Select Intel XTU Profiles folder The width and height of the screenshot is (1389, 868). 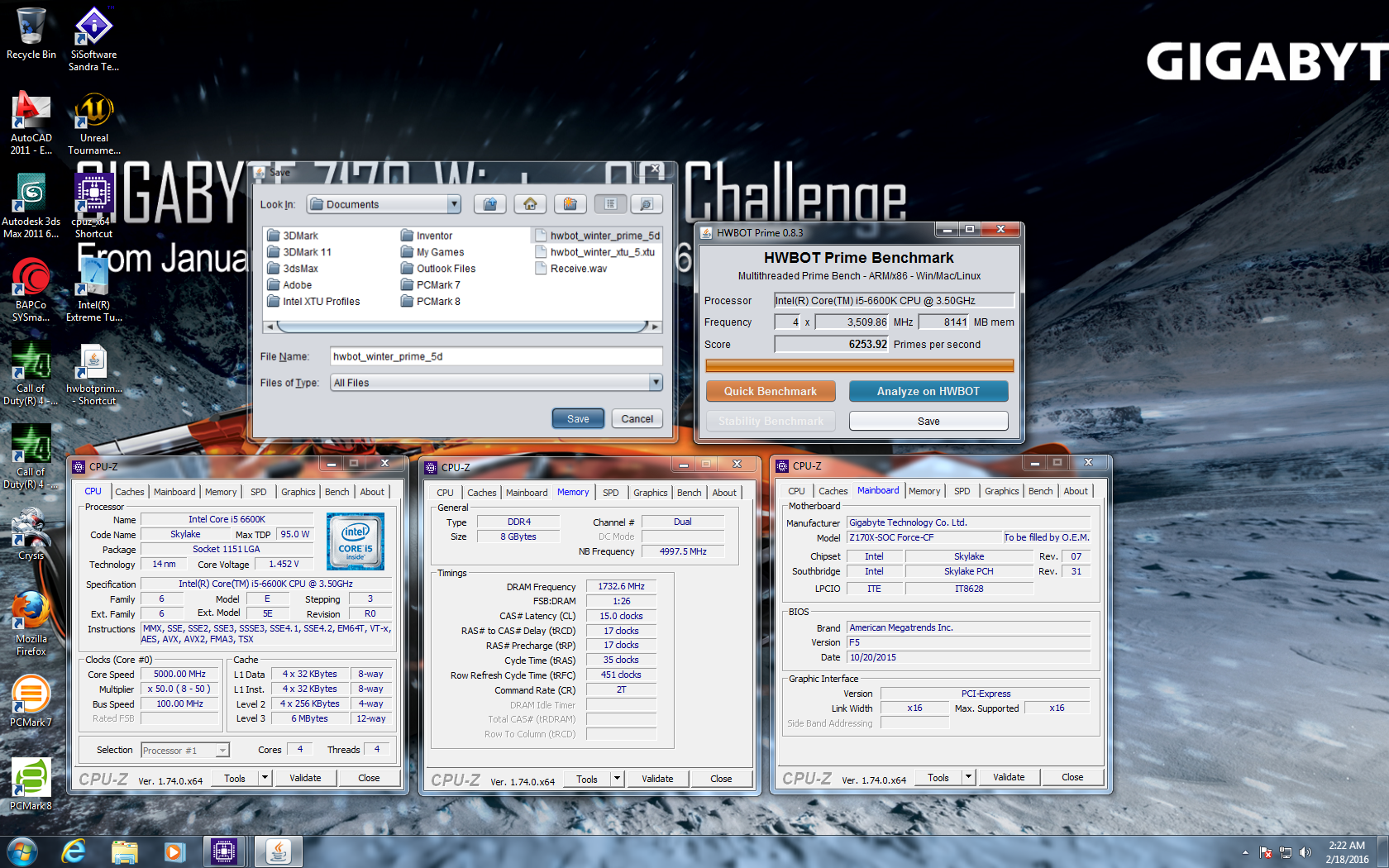(313, 302)
